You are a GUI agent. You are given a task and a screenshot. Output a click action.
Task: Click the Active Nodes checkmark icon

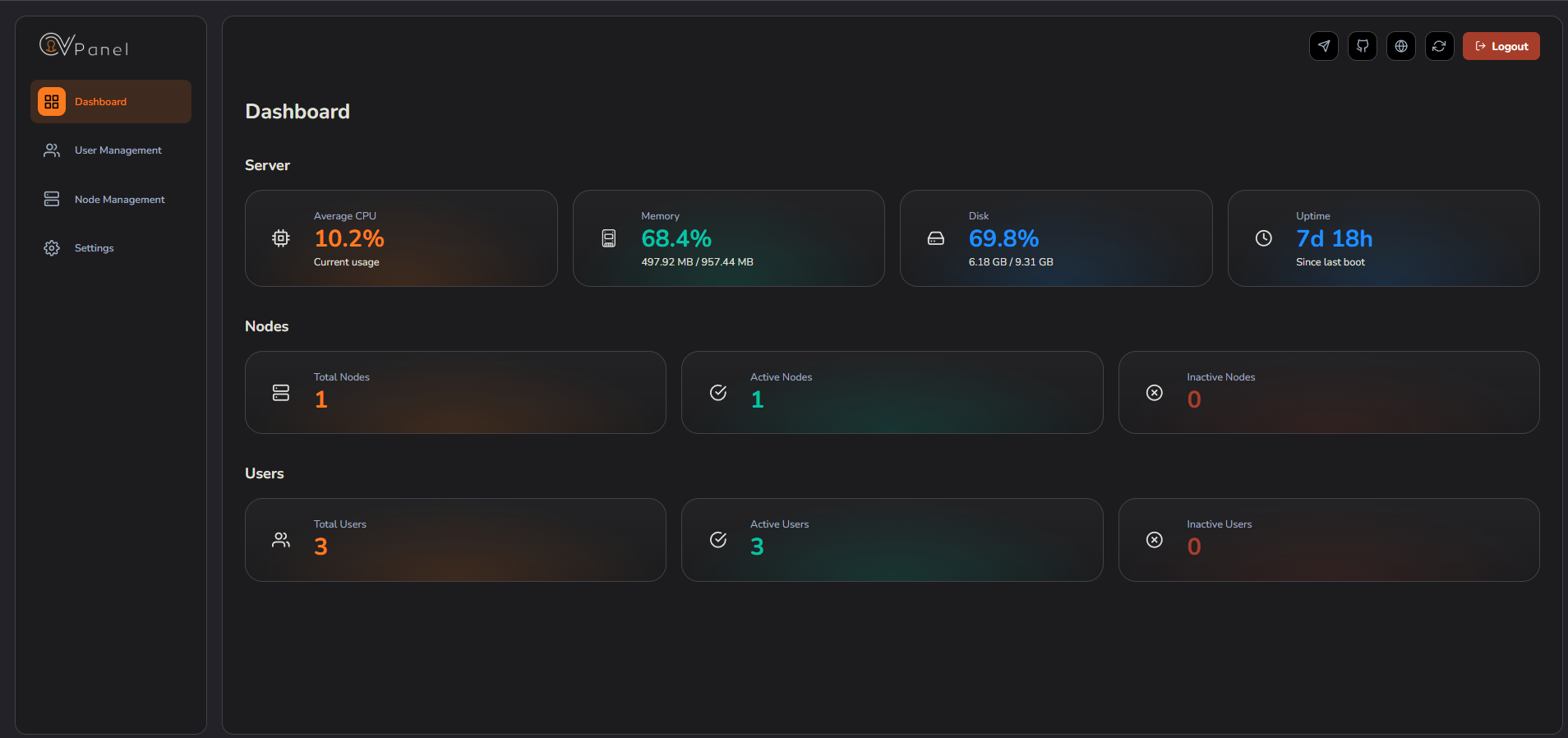[717, 393]
